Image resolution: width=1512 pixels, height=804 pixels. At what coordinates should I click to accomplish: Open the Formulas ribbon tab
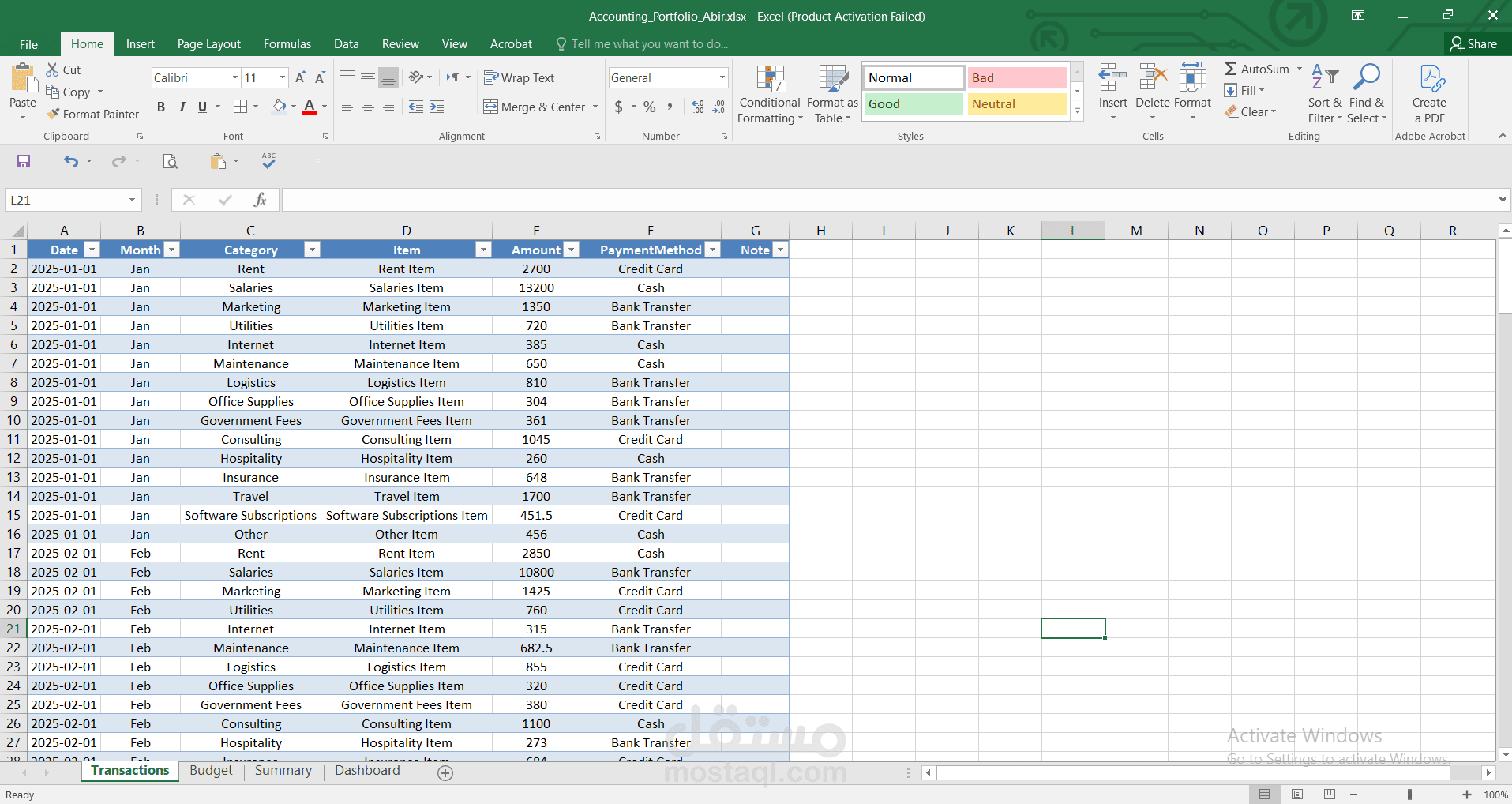(x=287, y=44)
